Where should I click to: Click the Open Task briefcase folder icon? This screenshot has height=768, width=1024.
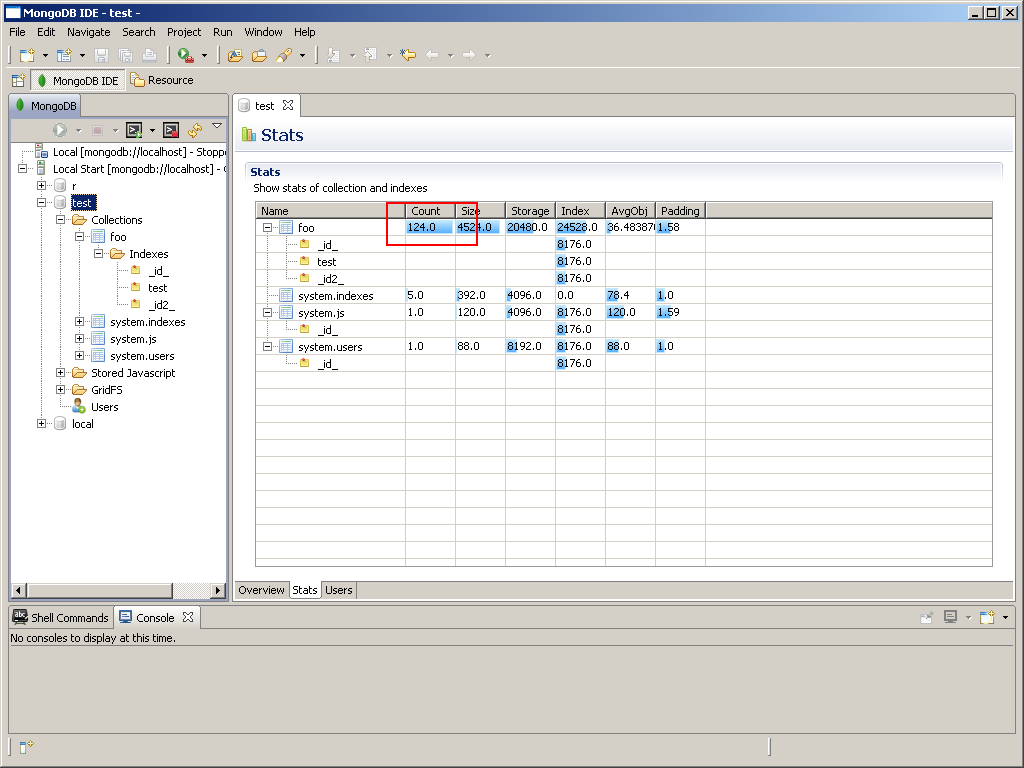(x=259, y=56)
